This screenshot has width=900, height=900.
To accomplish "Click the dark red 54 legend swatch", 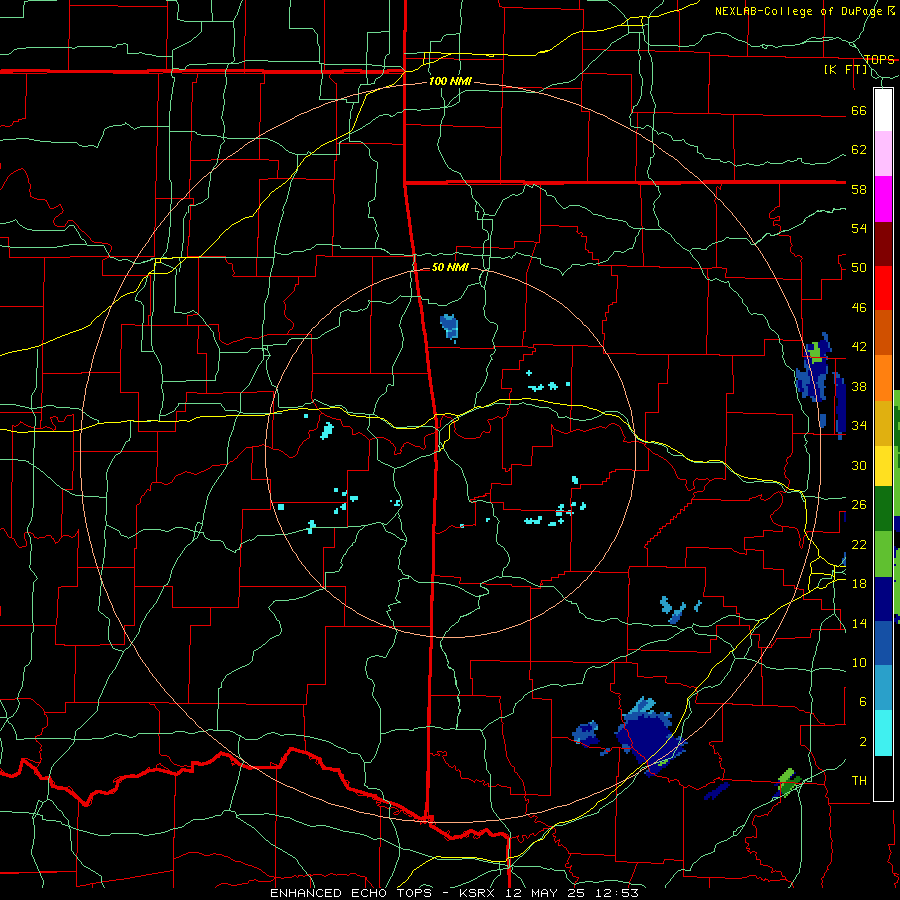I will point(883,244).
